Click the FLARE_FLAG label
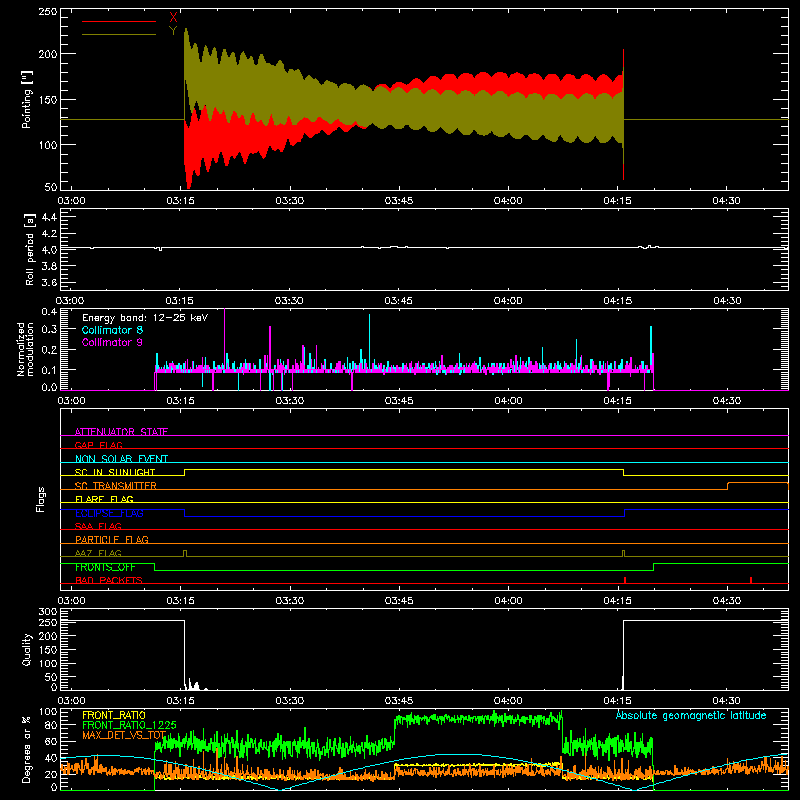This screenshot has width=800, height=800. tap(104, 499)
